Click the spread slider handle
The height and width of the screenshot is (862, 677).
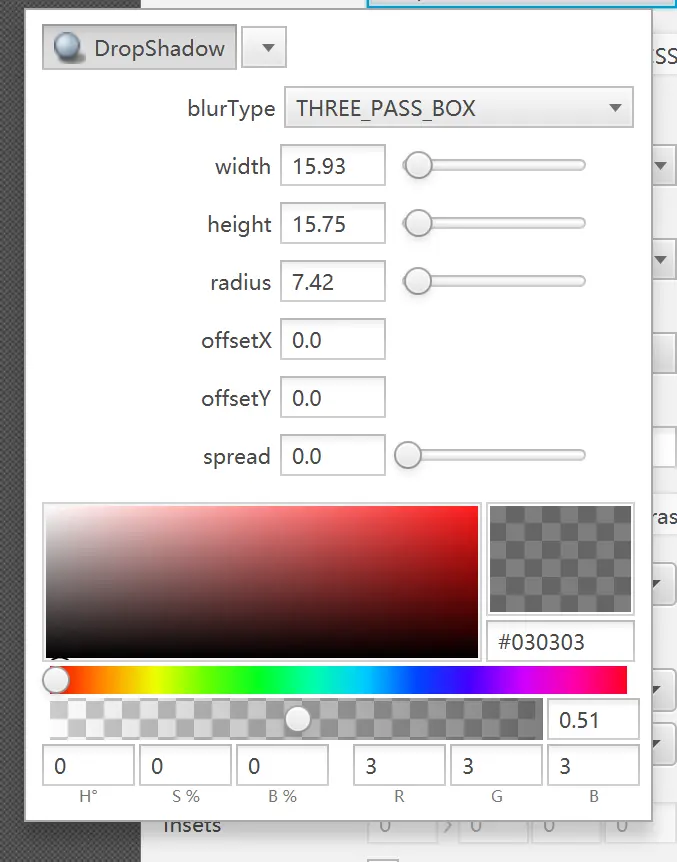tap(408, 456)
